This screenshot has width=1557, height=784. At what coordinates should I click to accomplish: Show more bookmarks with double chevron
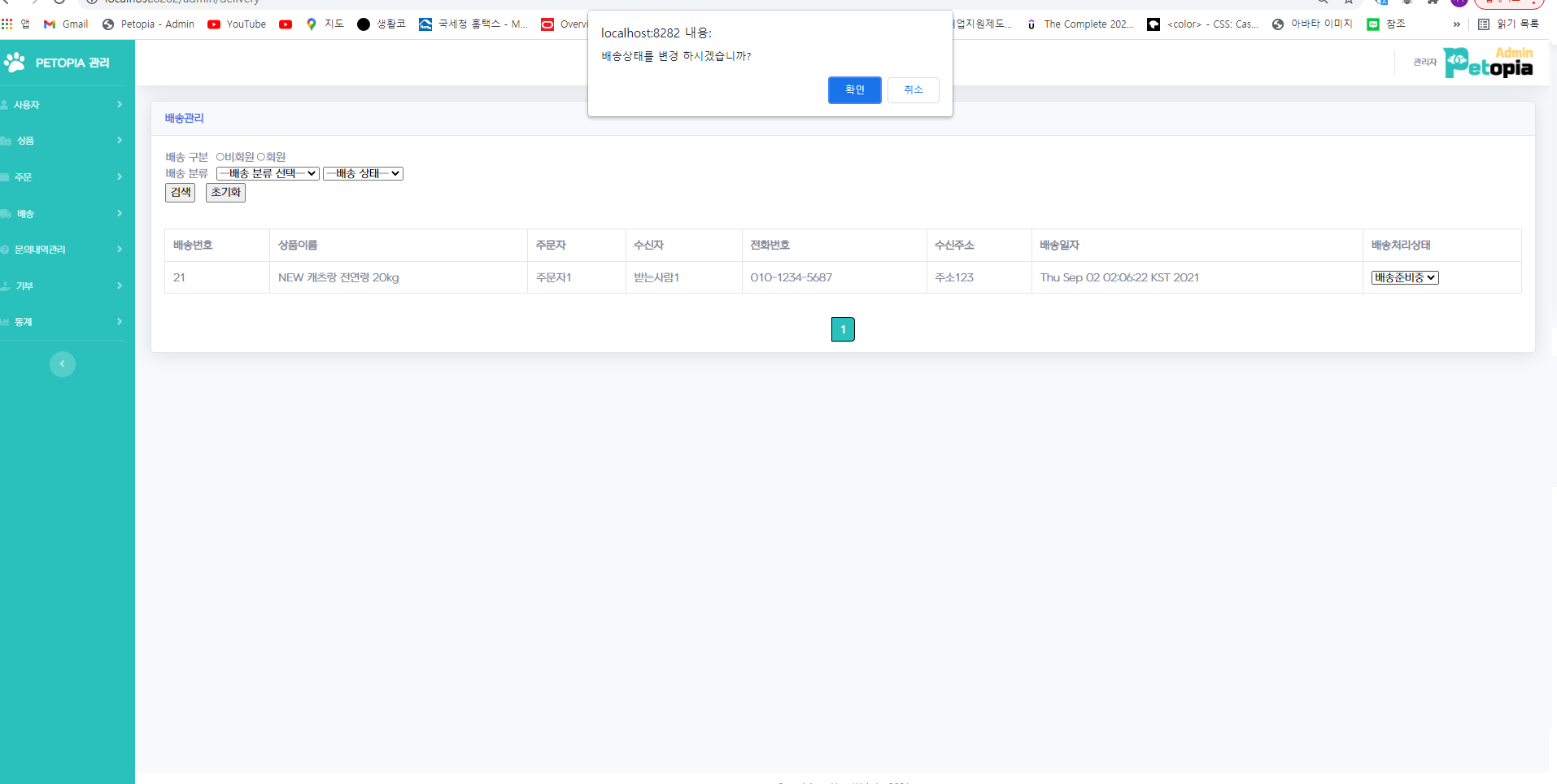click(1456, 24)
